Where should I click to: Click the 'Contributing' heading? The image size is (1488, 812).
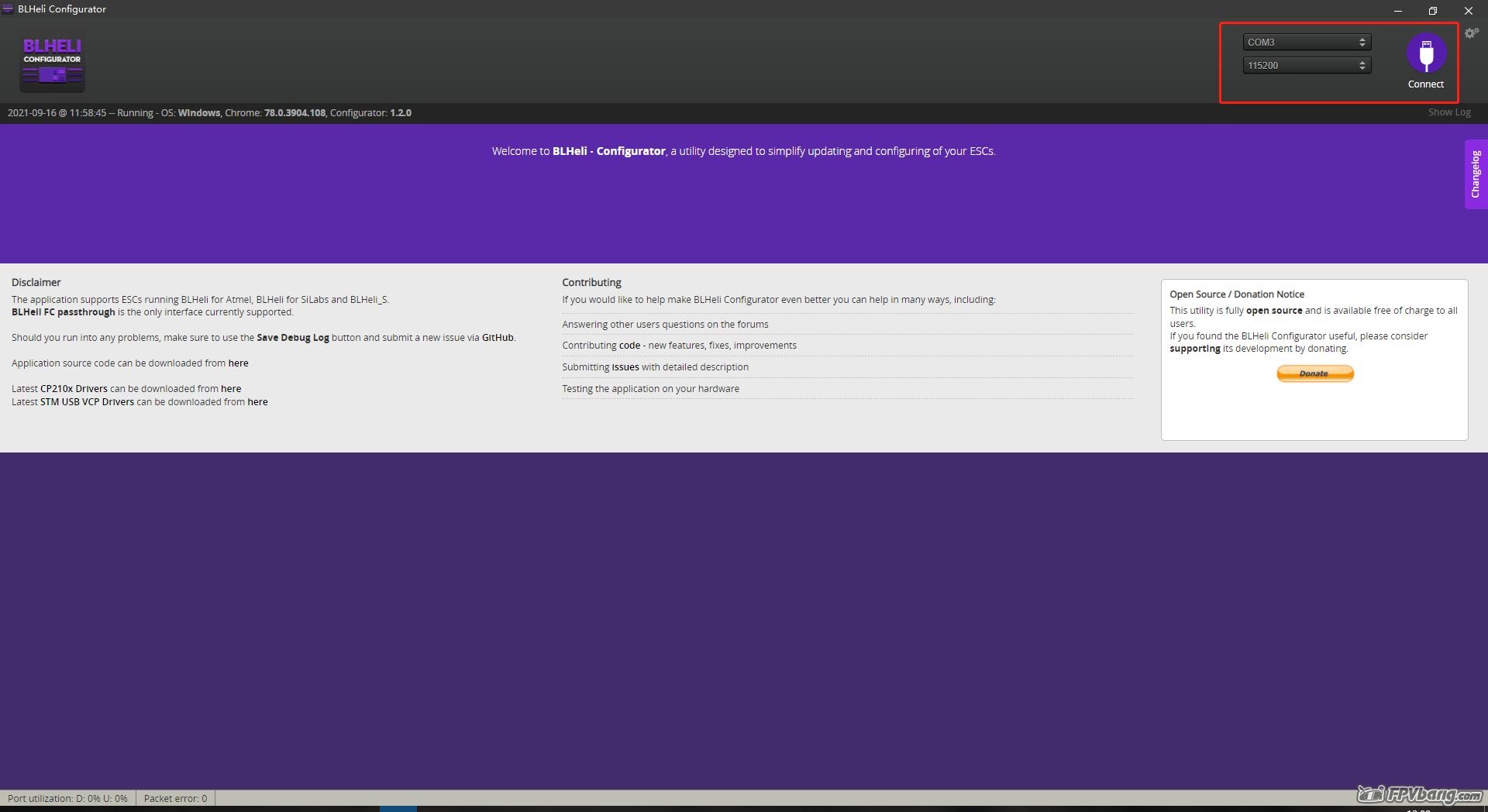(591, 283)
